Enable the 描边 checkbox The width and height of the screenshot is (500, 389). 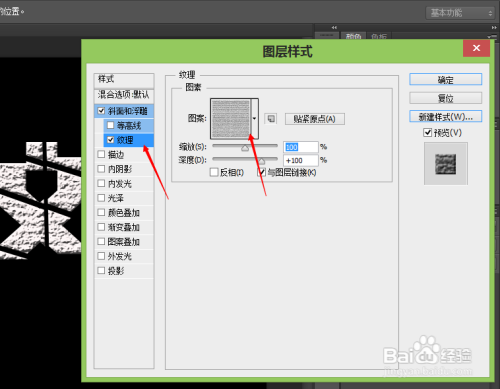click(101, 154)
